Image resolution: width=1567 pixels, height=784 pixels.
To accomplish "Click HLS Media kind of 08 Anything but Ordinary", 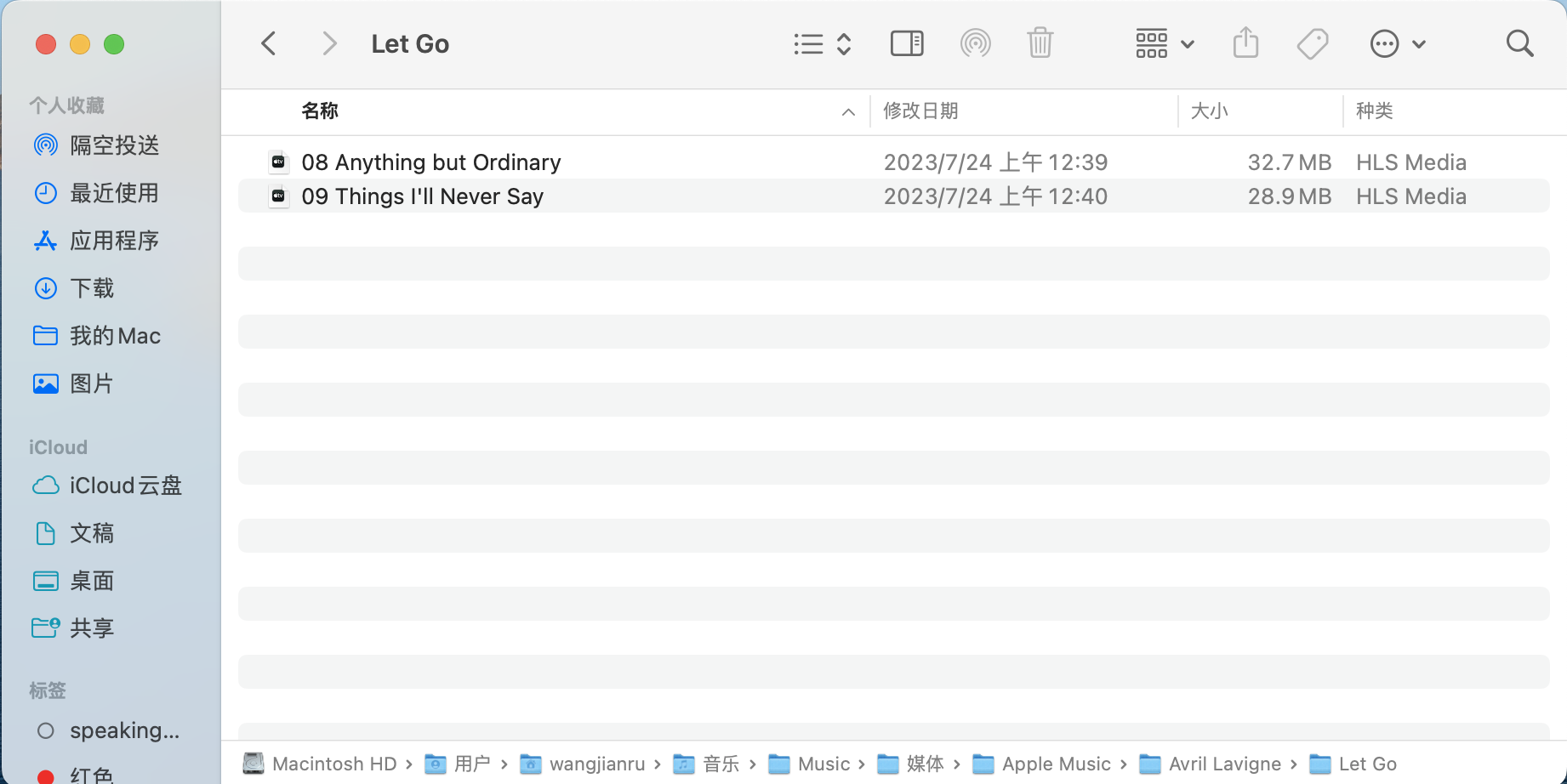I will (1411, 162).
